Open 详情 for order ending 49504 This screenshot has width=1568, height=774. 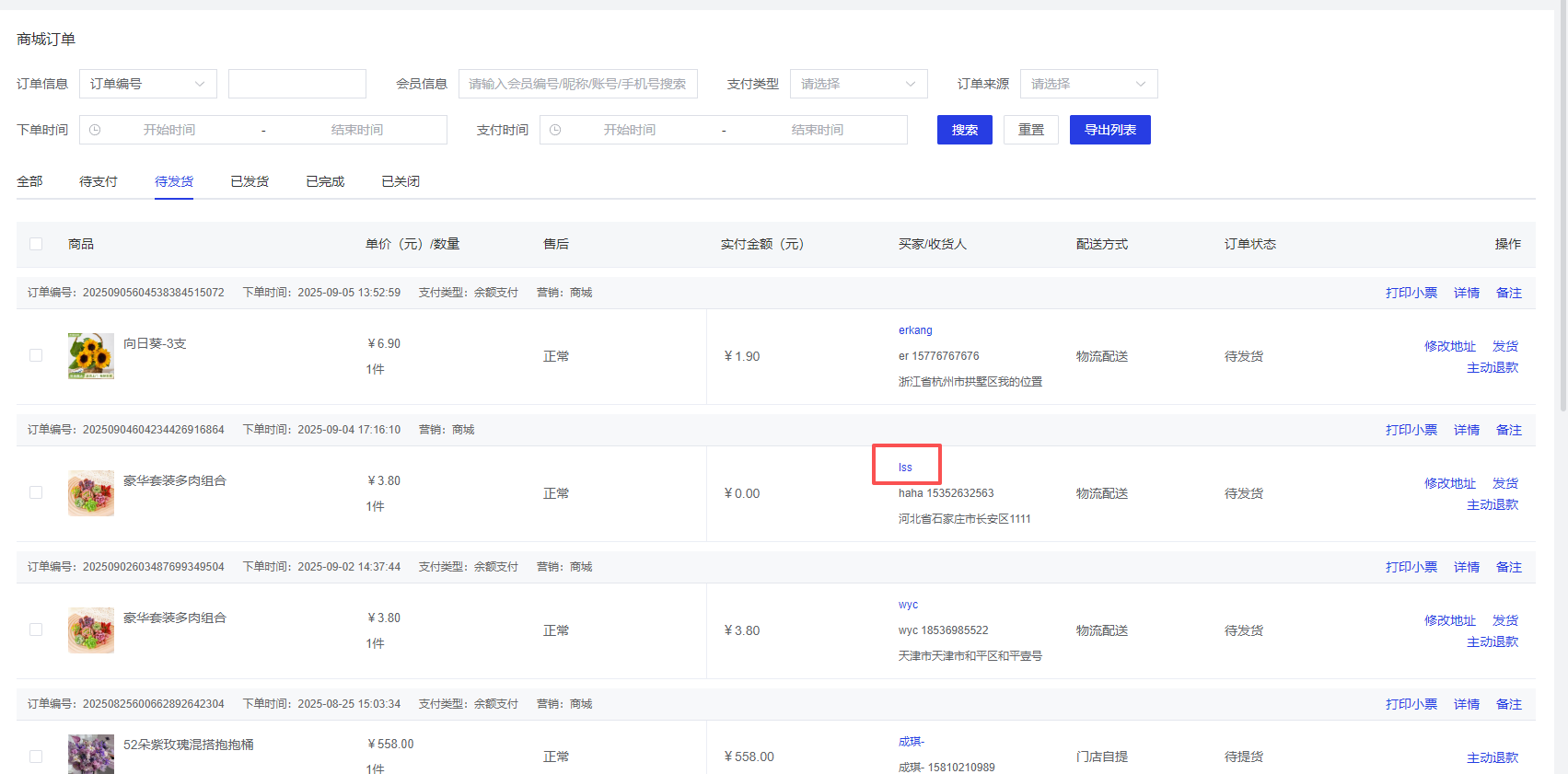pos(1467,567)
